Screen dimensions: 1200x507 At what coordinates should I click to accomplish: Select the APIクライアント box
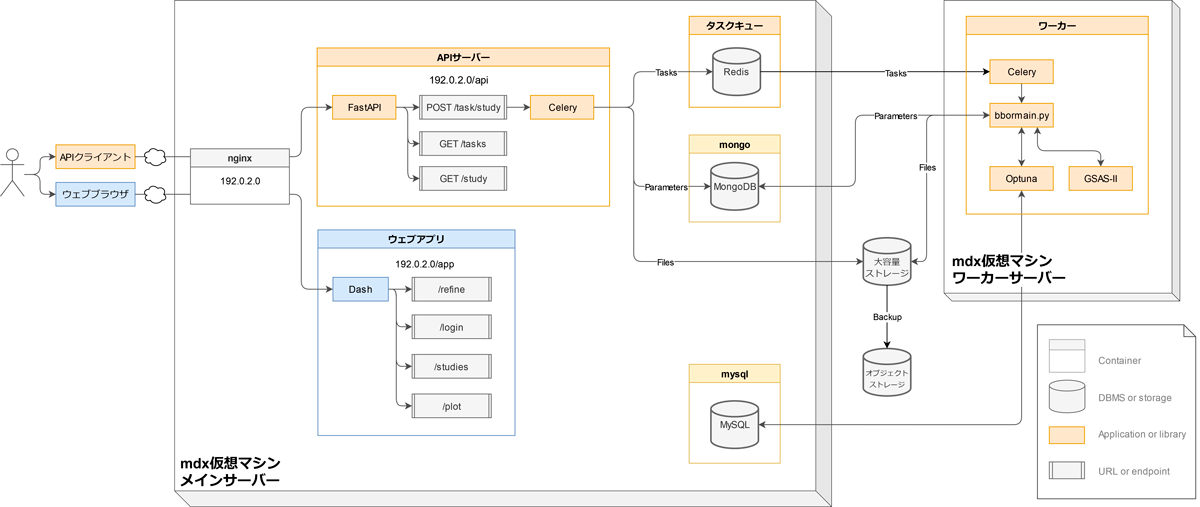pyautogui.click(x=95, y=157)
